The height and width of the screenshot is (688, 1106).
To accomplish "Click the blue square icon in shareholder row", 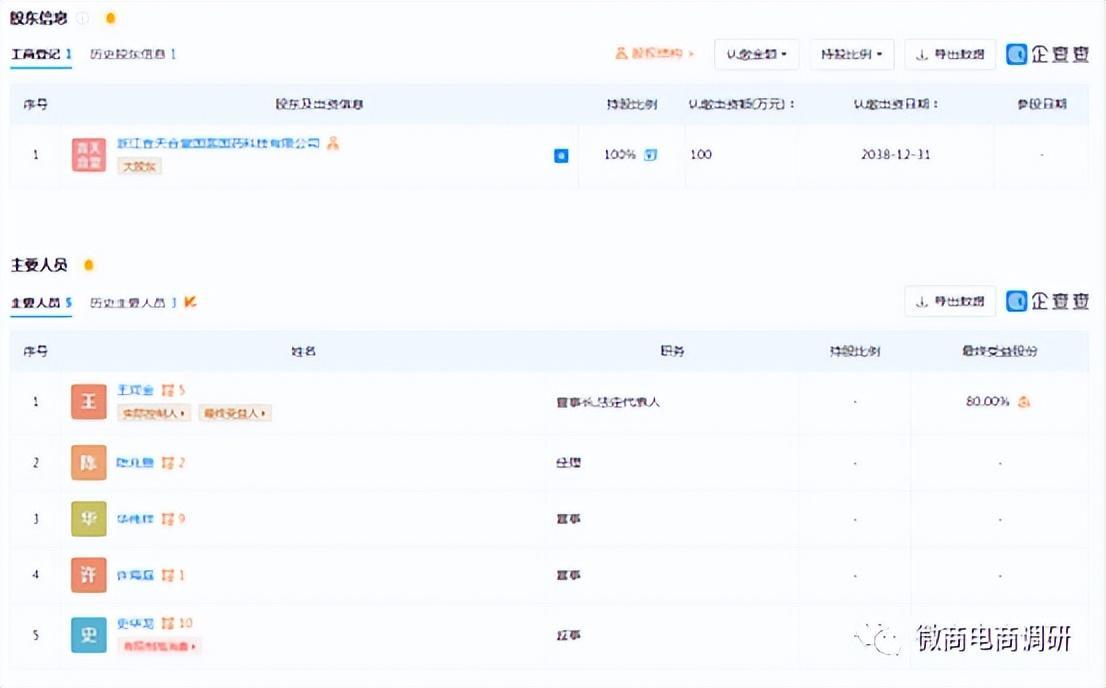I will coord(561,156).
